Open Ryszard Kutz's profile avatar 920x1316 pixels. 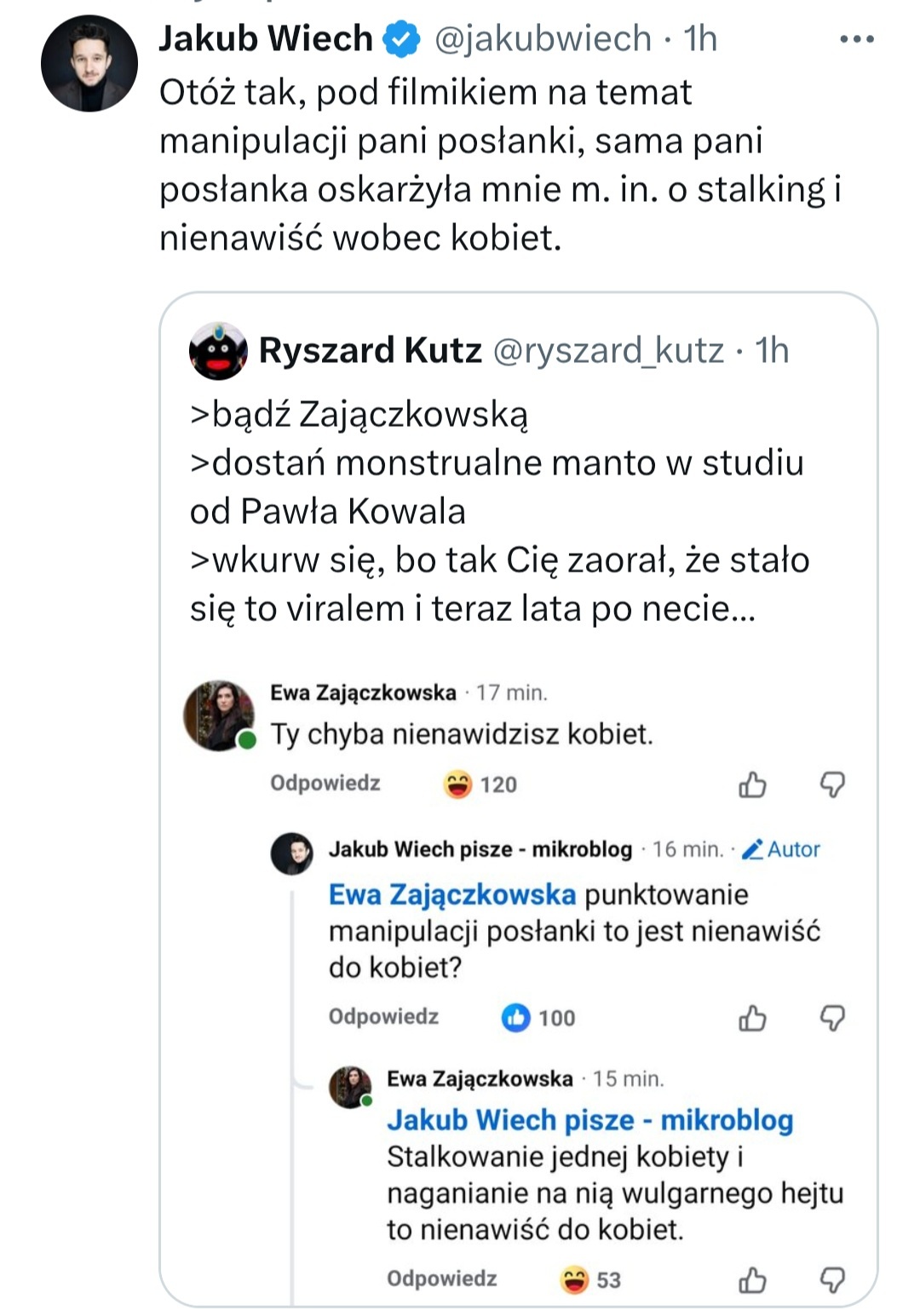click(x=218, y=351)
